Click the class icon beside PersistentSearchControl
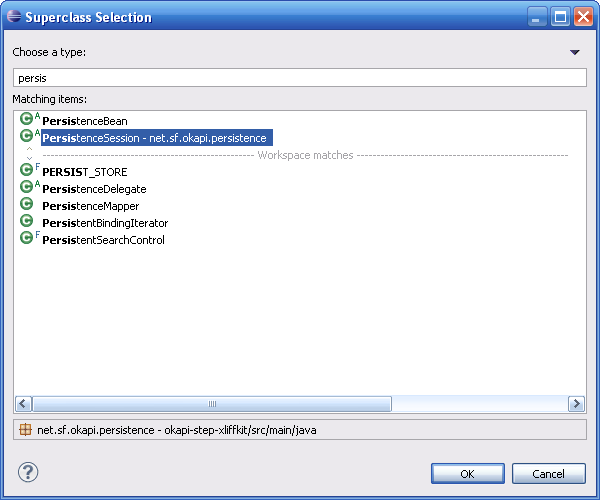This screenshot has width=600, height=500. click(x=26, y=238)
